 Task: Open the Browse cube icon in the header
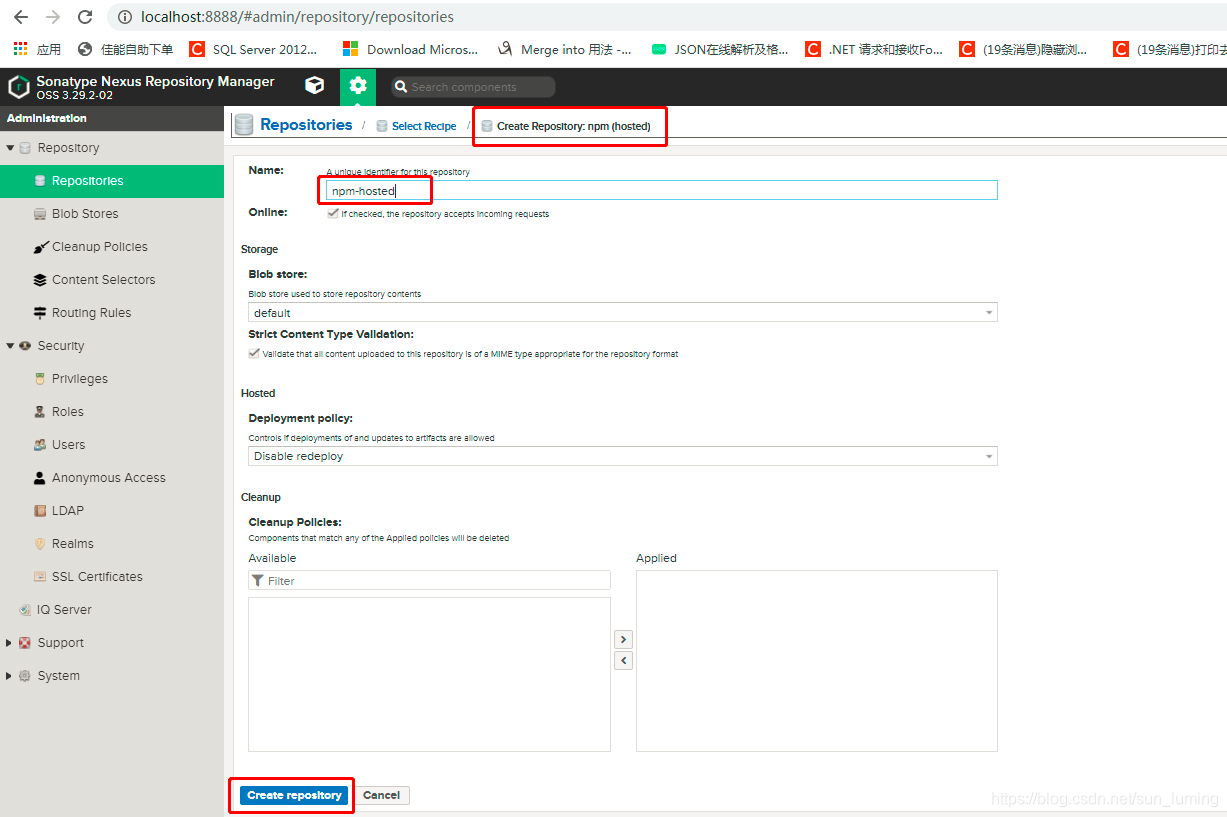coord(314,86)
